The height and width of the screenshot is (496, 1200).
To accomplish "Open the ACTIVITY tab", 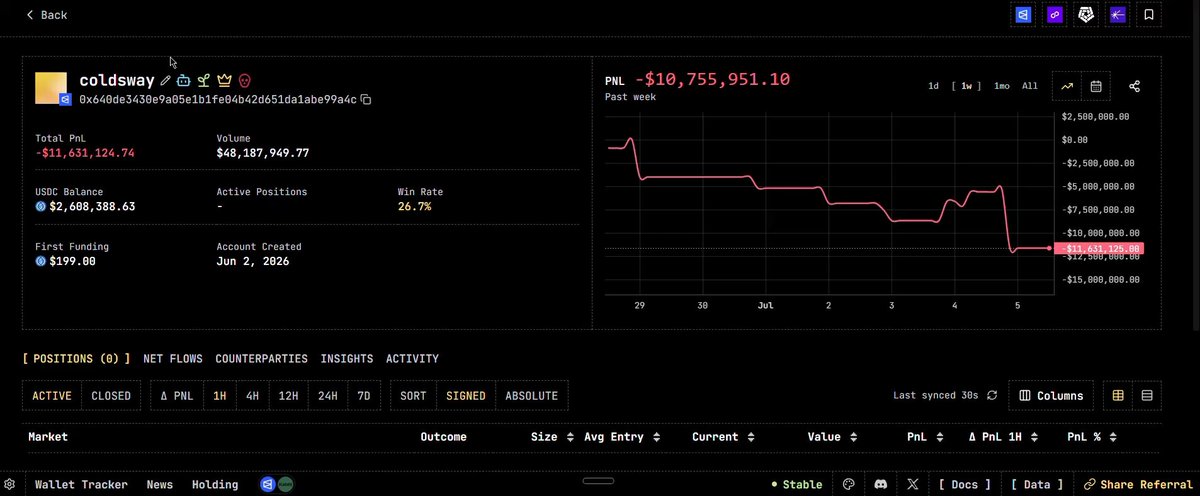I will click(x=412, y=358).
